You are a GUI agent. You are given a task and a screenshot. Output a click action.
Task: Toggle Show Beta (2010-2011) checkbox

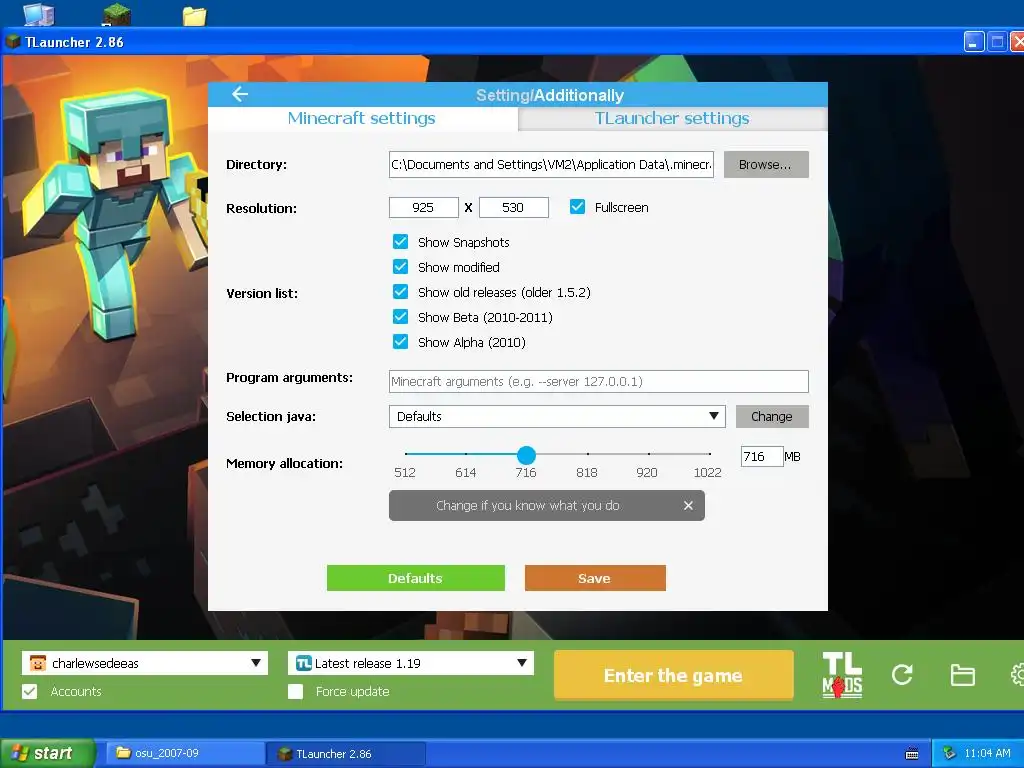click(400, 317)
